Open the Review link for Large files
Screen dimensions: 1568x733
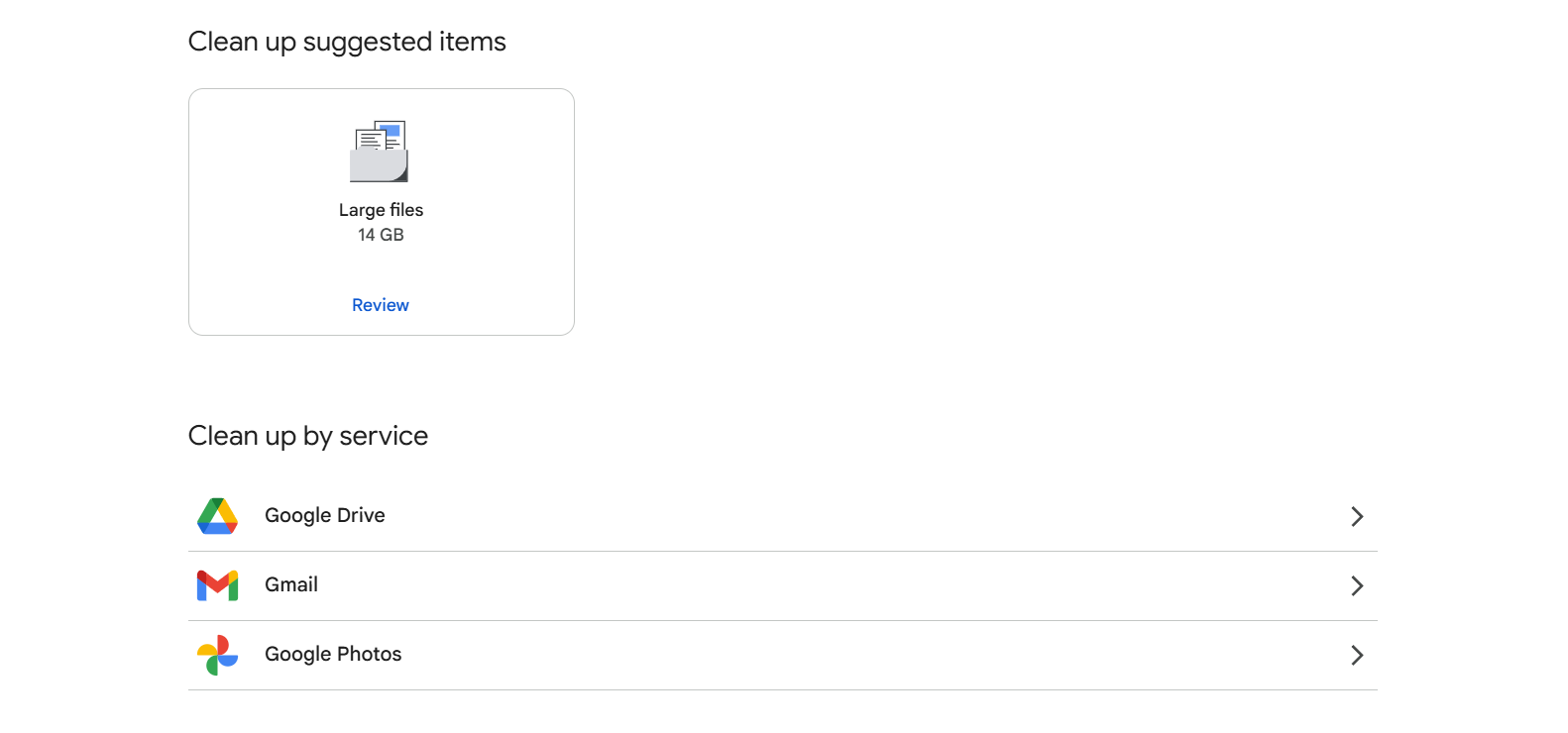point(381,305)
